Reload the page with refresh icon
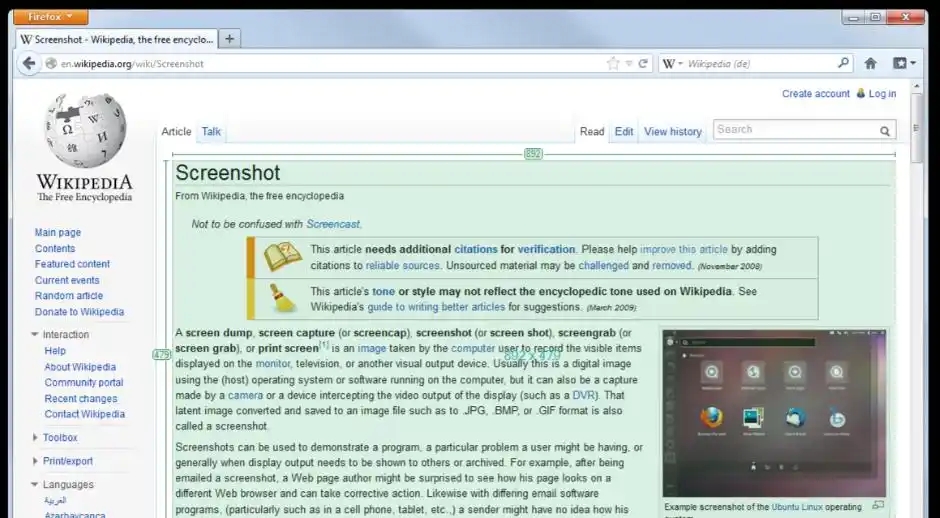The height and width of the screenshot is (518, 940). pyautogui.click(x=643, y=63)
